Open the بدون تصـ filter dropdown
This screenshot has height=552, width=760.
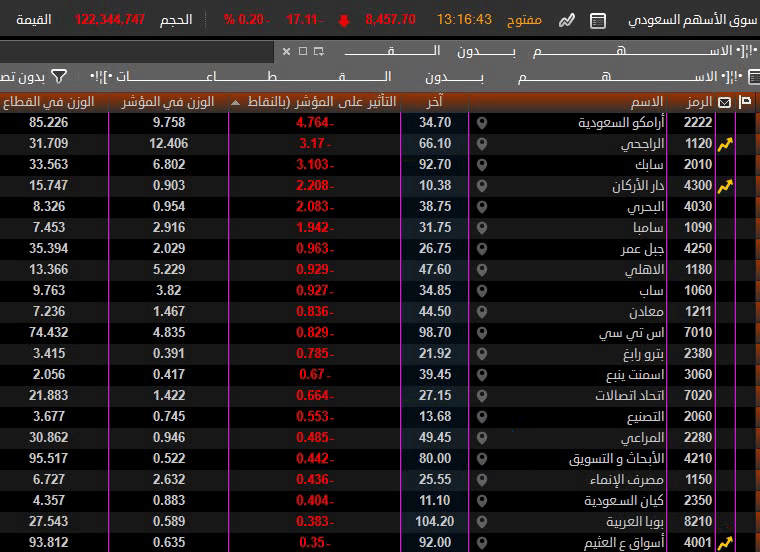pyautogui.click(x=20, y=76)
